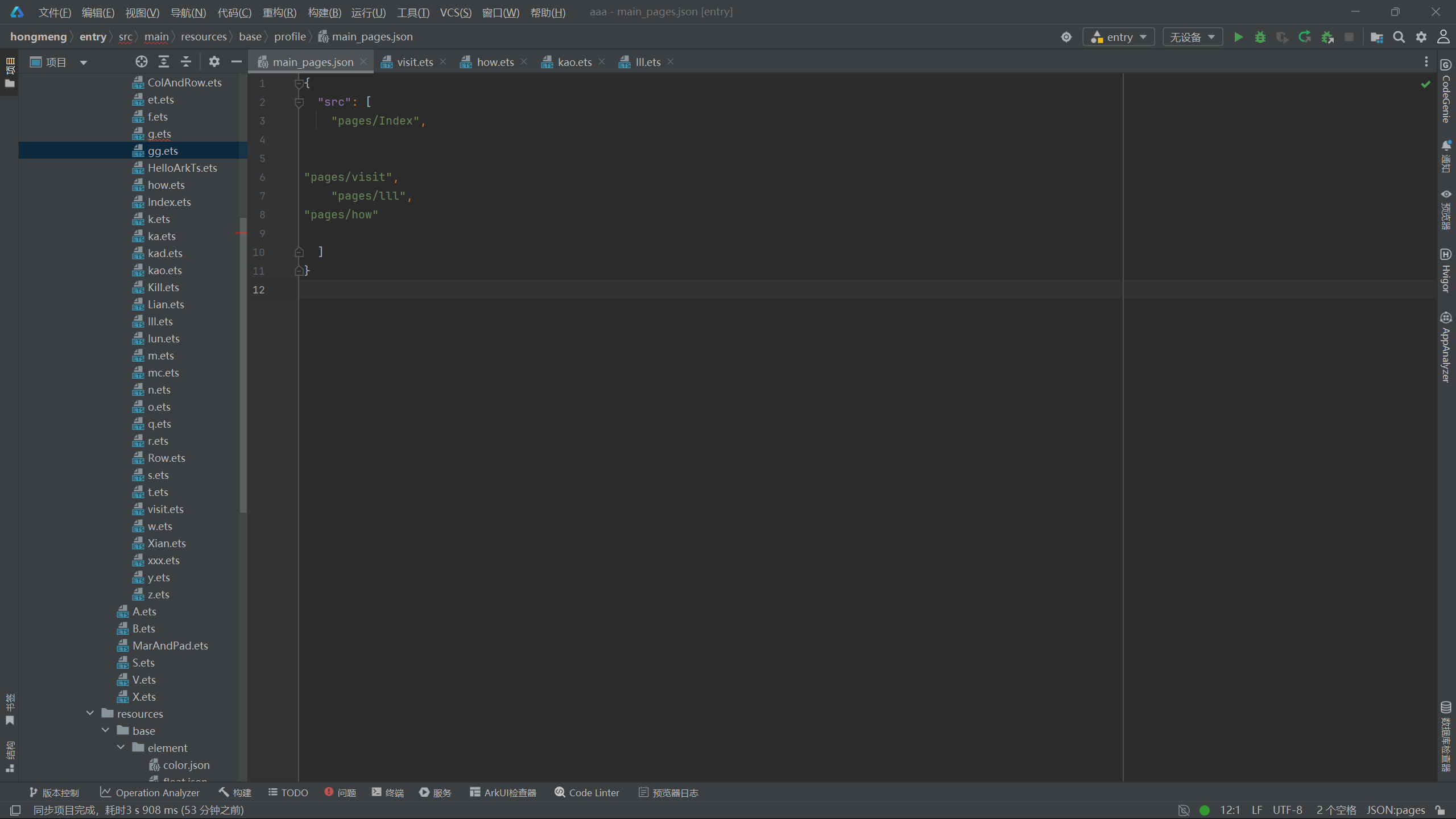Open notifications side panel

[x=1446, y=156]
